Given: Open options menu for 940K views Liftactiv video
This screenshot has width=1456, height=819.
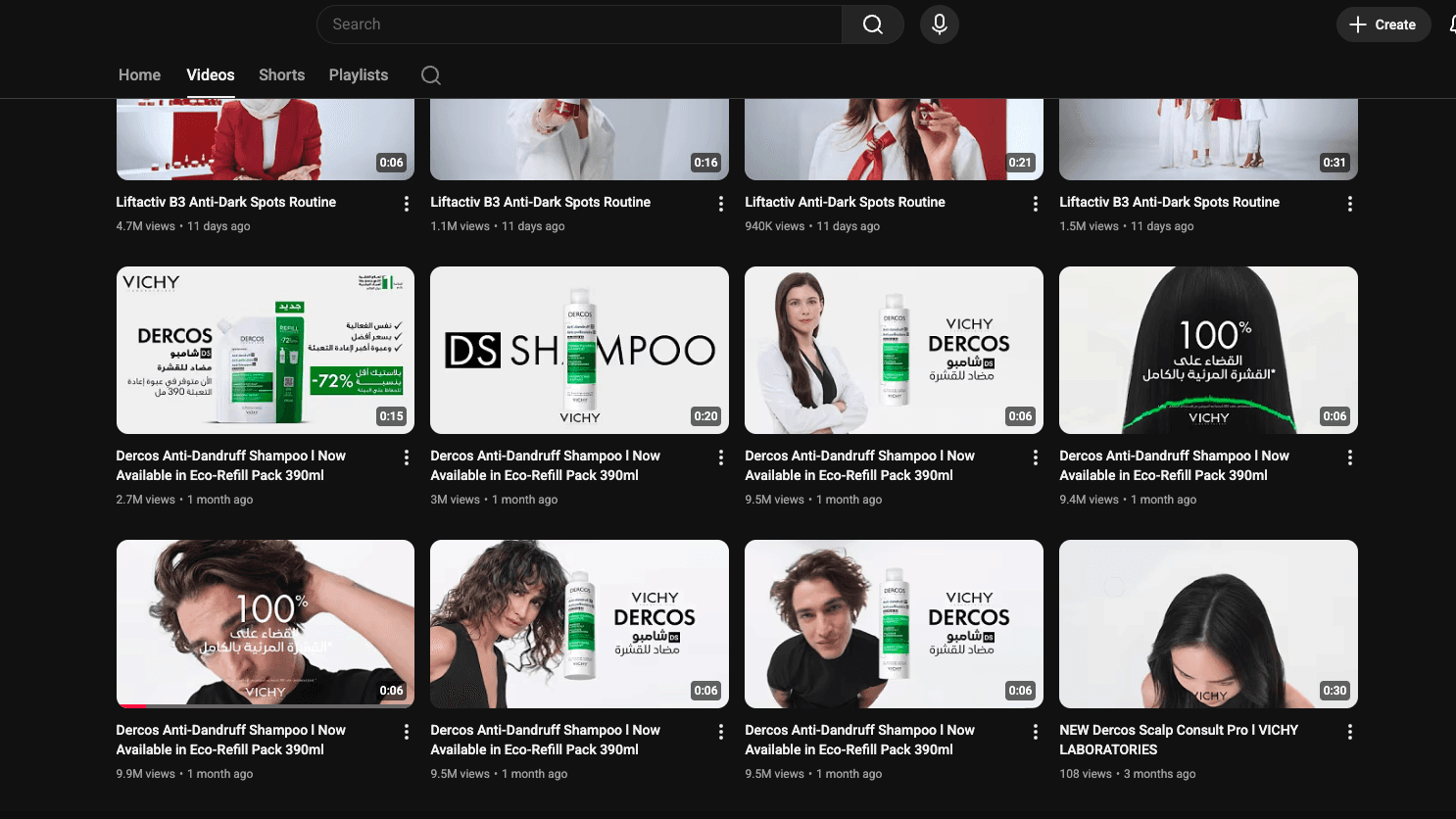Looking at the screenshot, I should pos(1036,204).
